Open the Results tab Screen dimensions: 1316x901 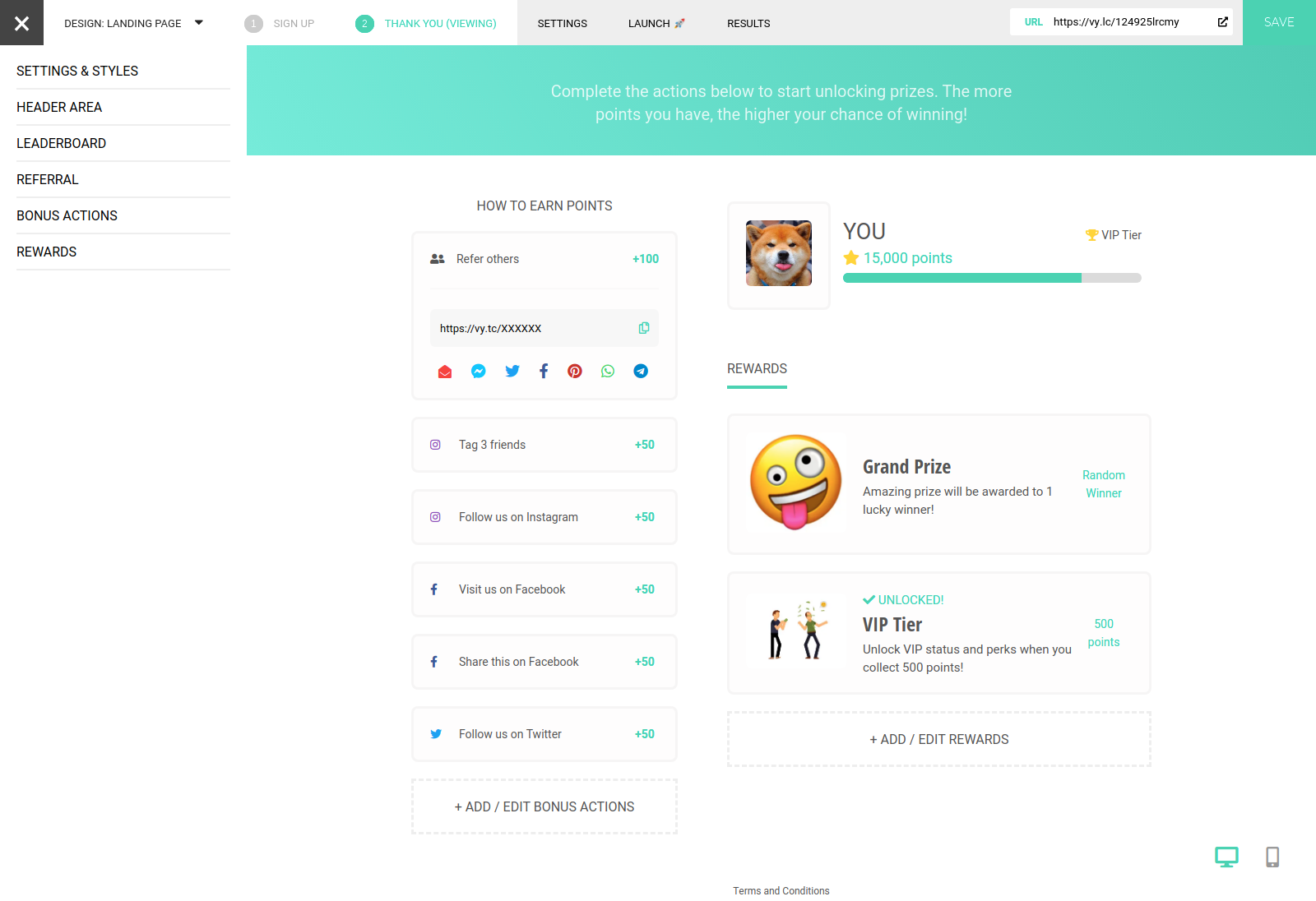[748, 24]
